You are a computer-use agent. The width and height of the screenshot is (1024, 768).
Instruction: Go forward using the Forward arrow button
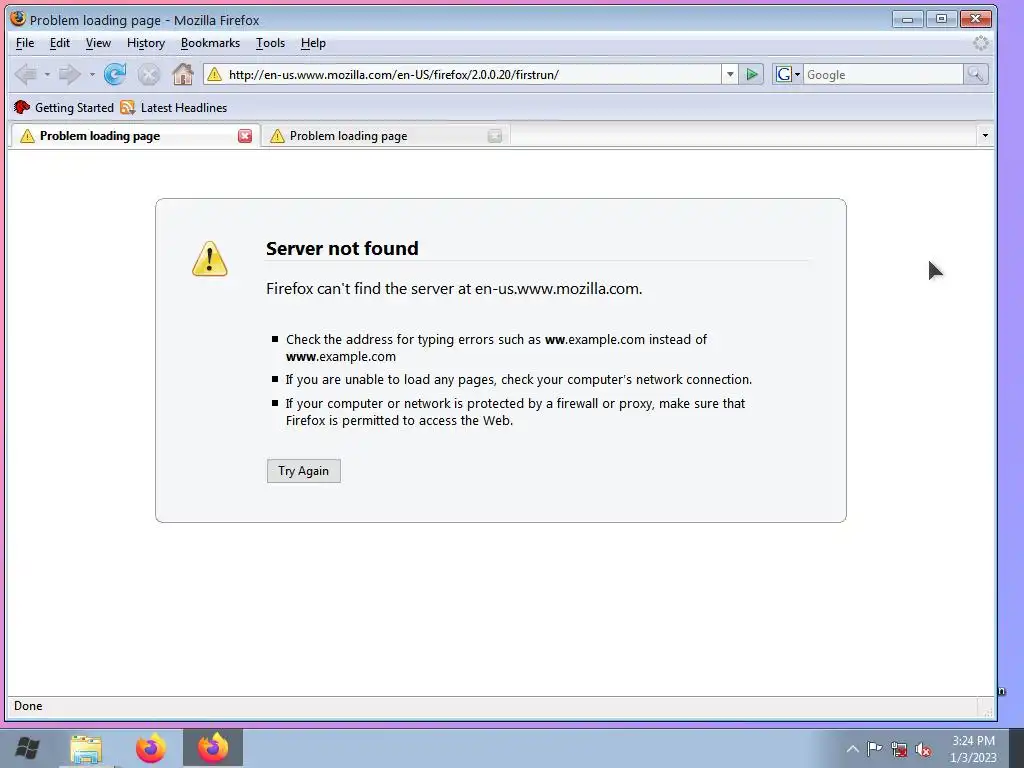click(x=69, y=74)
